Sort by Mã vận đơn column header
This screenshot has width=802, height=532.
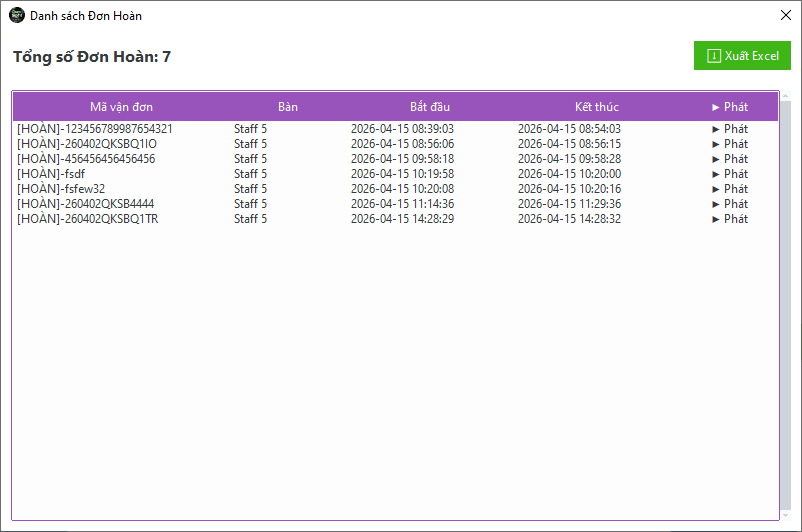pos(121,107)
